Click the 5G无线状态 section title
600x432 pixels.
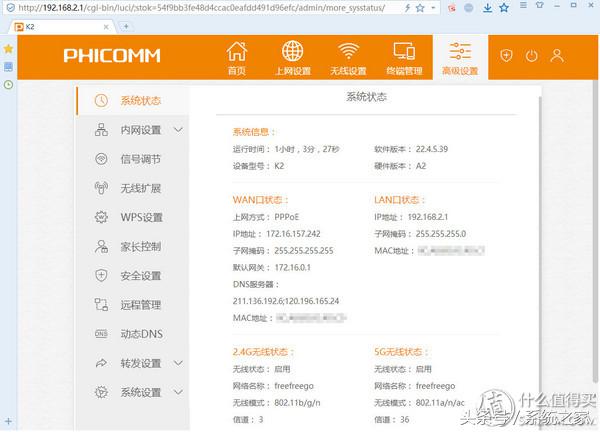[x=401, y=352]
